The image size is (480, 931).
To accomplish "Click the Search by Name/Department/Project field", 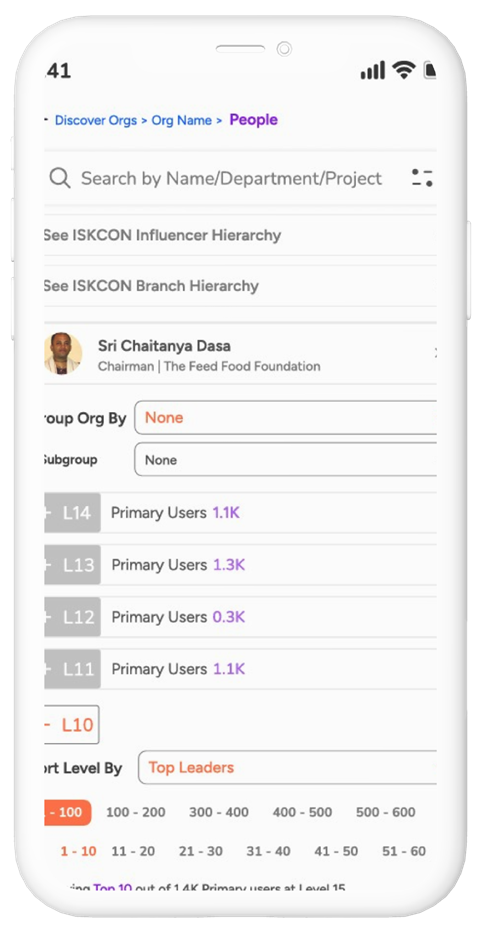I will [231, 178].
